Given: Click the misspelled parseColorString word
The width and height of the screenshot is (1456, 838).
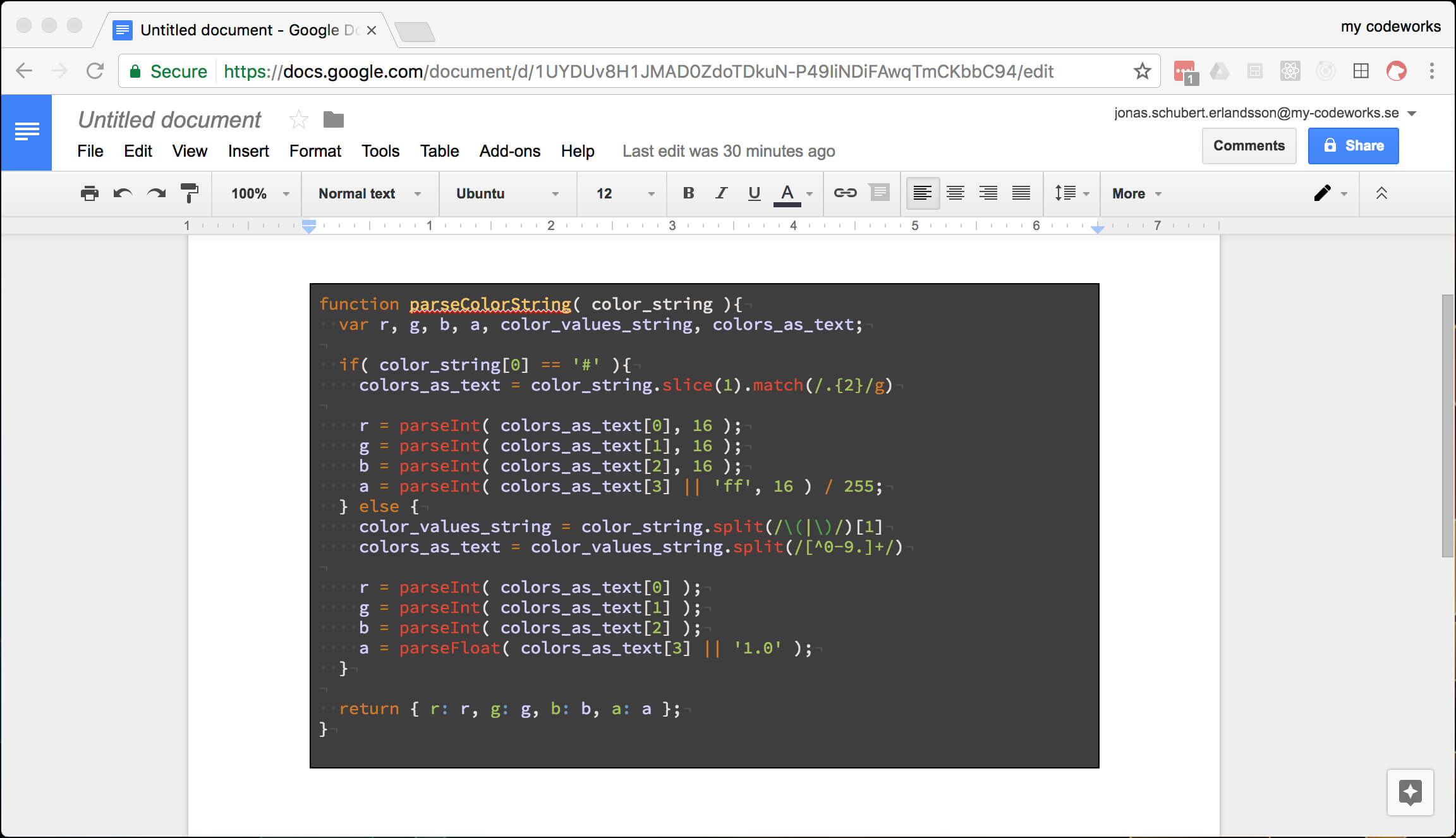Looking at the screenshot, I should tap(490, 304).
